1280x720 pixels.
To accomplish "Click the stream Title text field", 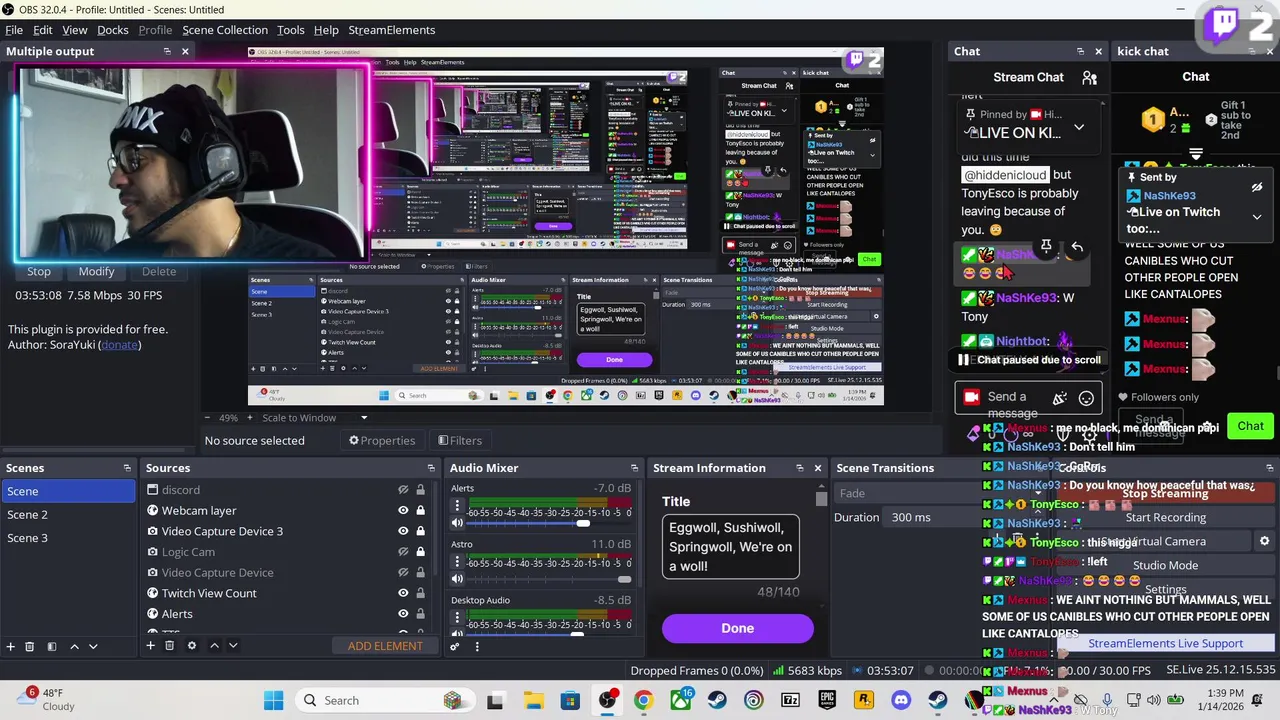I will tap(731, 547).
